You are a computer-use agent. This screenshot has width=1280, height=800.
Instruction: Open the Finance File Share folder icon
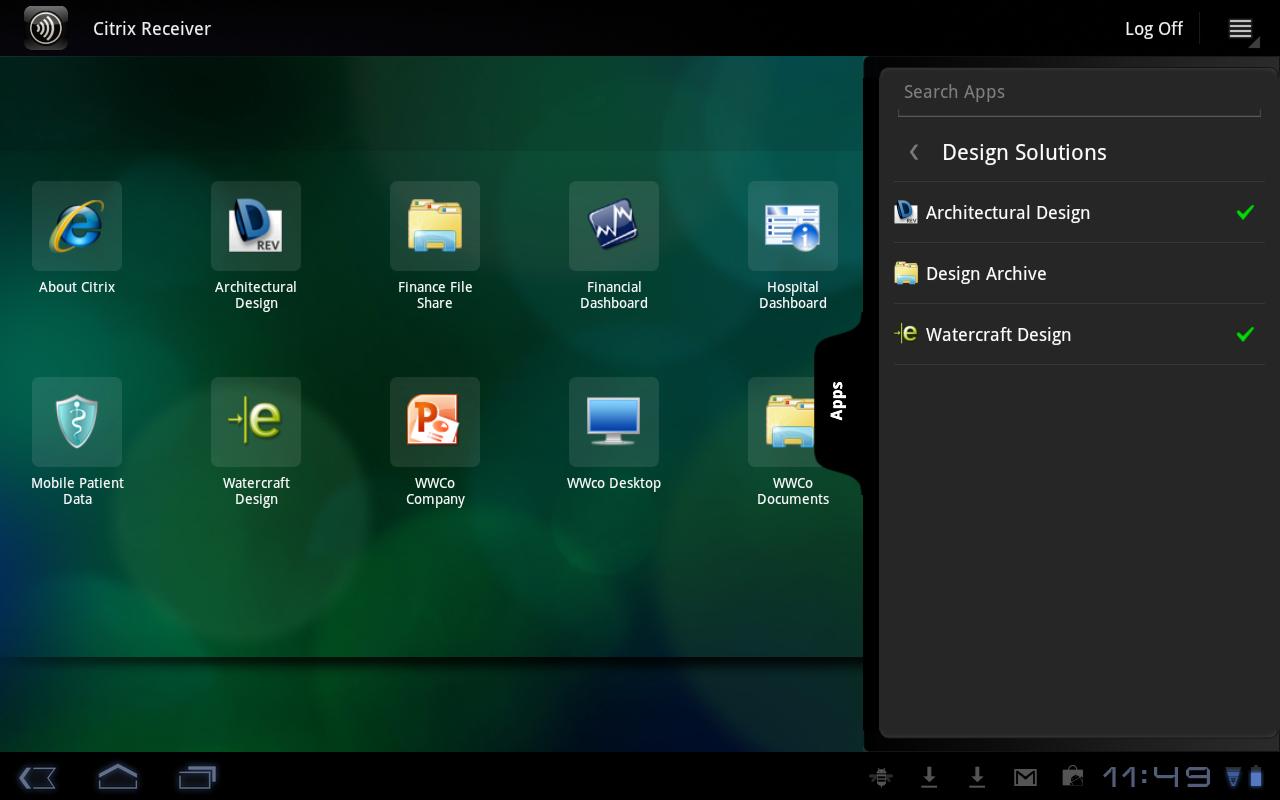click(435, 226)
